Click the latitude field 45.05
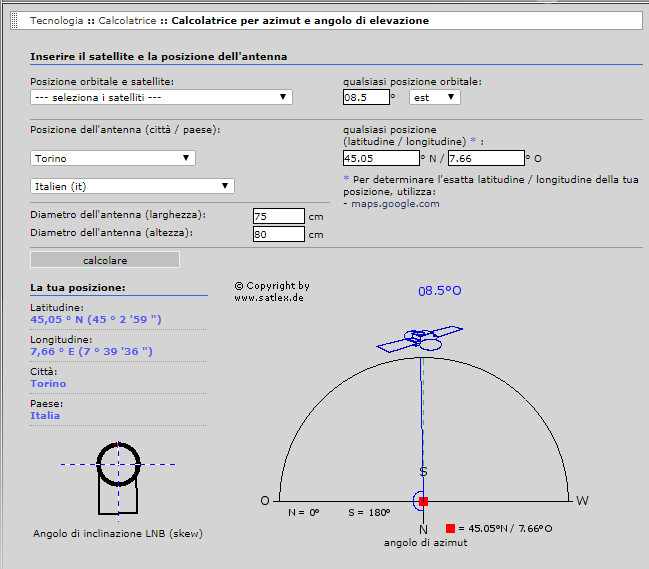The height and width of the screenshot is (569, 649). pos(381,158)
